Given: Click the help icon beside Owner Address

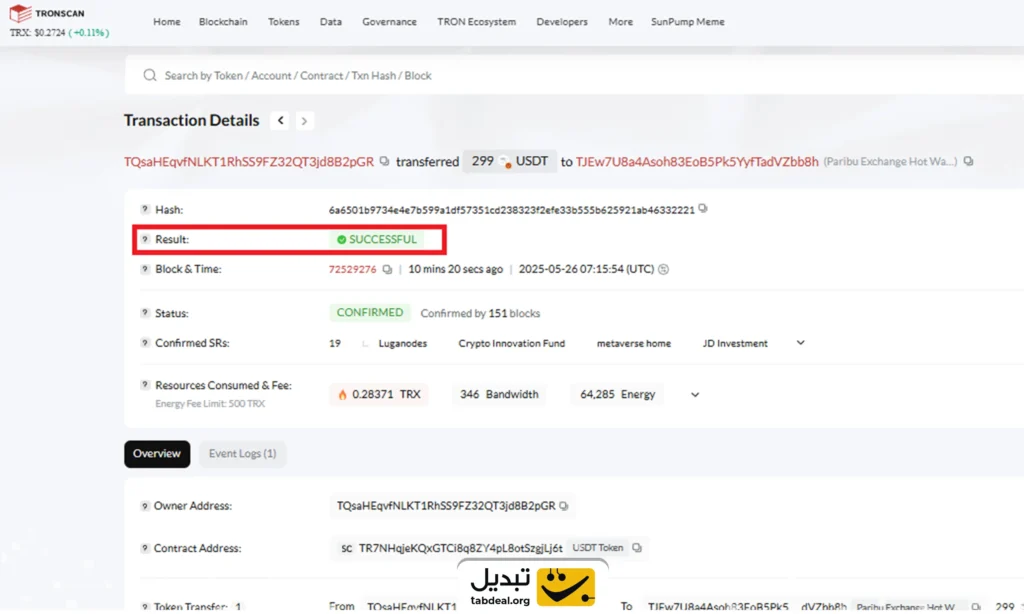Looking at the screenshot, I should point(145,506).
